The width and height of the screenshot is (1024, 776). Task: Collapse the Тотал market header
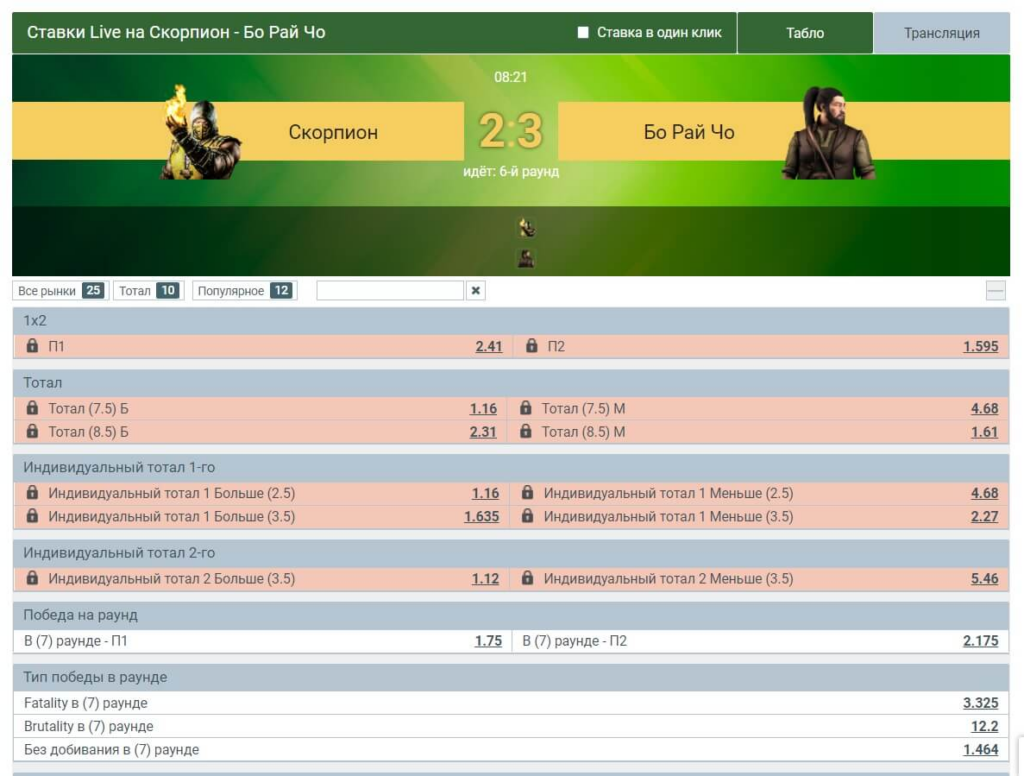coord(511,383)
